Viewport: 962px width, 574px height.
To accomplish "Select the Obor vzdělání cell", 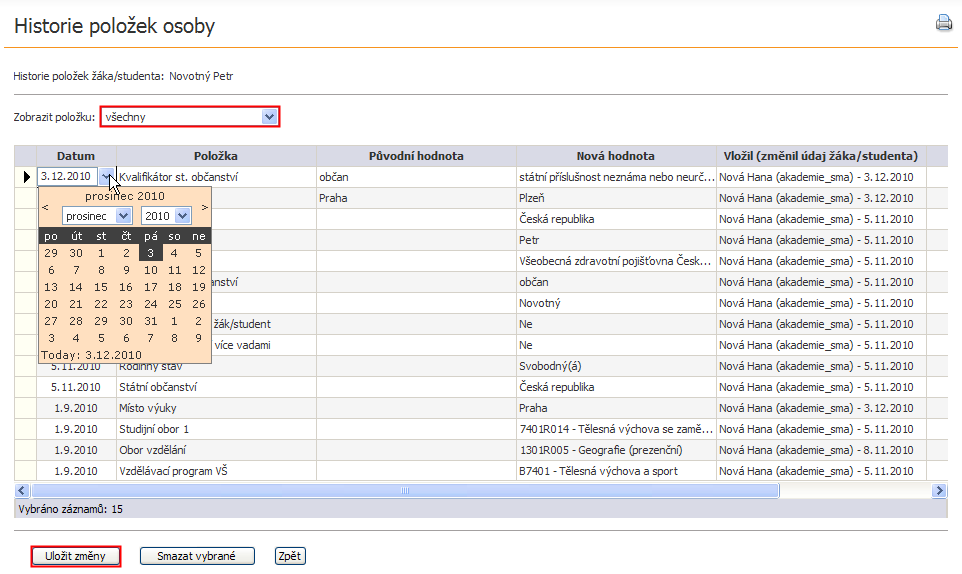I will (216, 450).
